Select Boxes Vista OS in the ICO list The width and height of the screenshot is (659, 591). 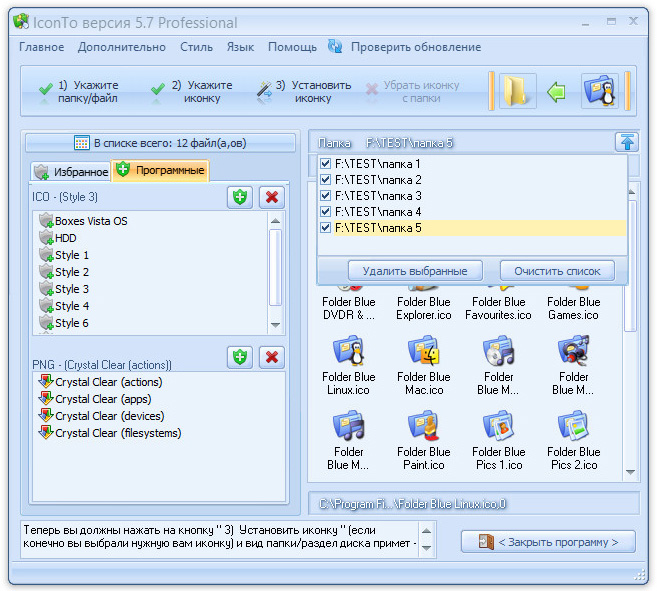click(90, 221)
